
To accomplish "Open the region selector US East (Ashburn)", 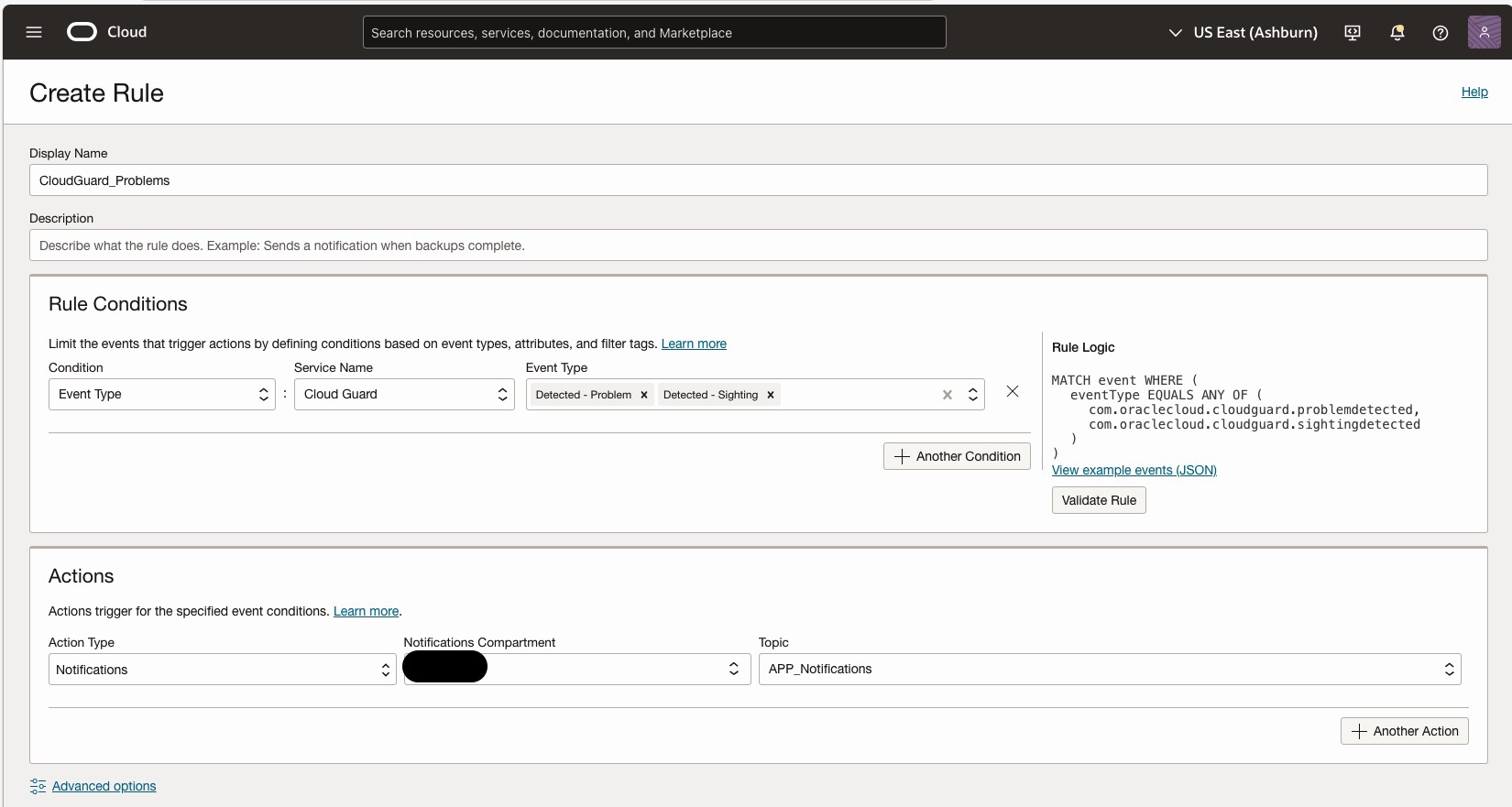I will (x=1244, y=32).
